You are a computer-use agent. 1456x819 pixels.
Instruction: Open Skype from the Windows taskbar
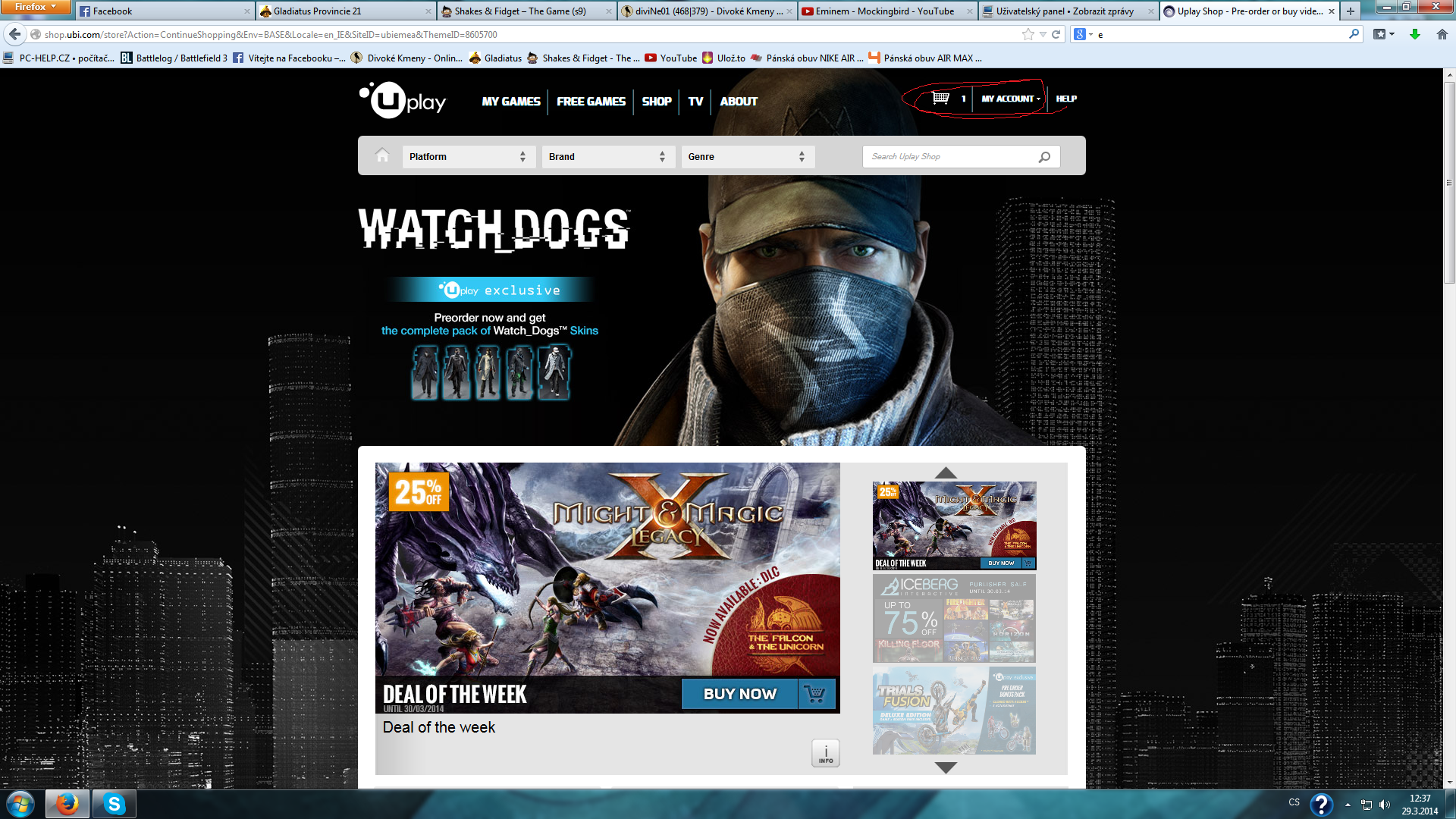(x=114, y=803)
